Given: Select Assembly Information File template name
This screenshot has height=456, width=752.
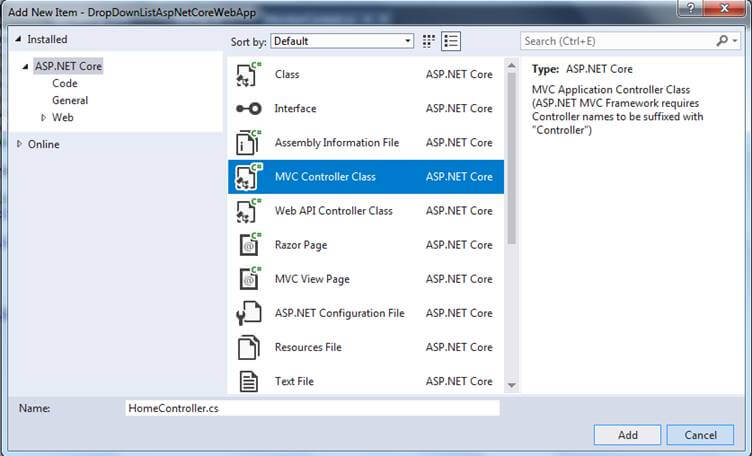Looking at the screenshot, I should (337, 143).
